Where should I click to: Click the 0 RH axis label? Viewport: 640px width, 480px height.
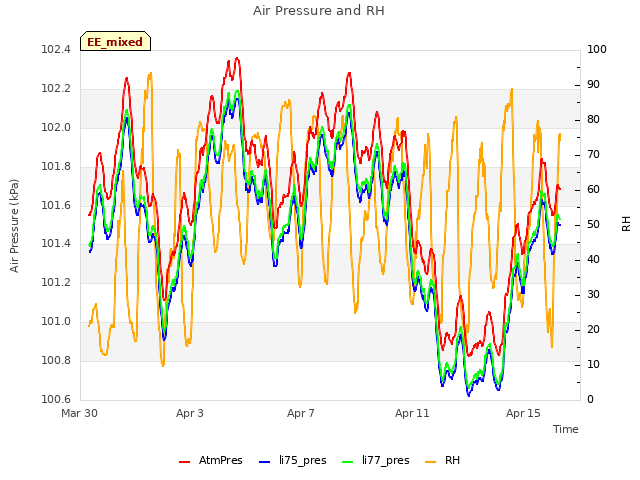point(590,400)
